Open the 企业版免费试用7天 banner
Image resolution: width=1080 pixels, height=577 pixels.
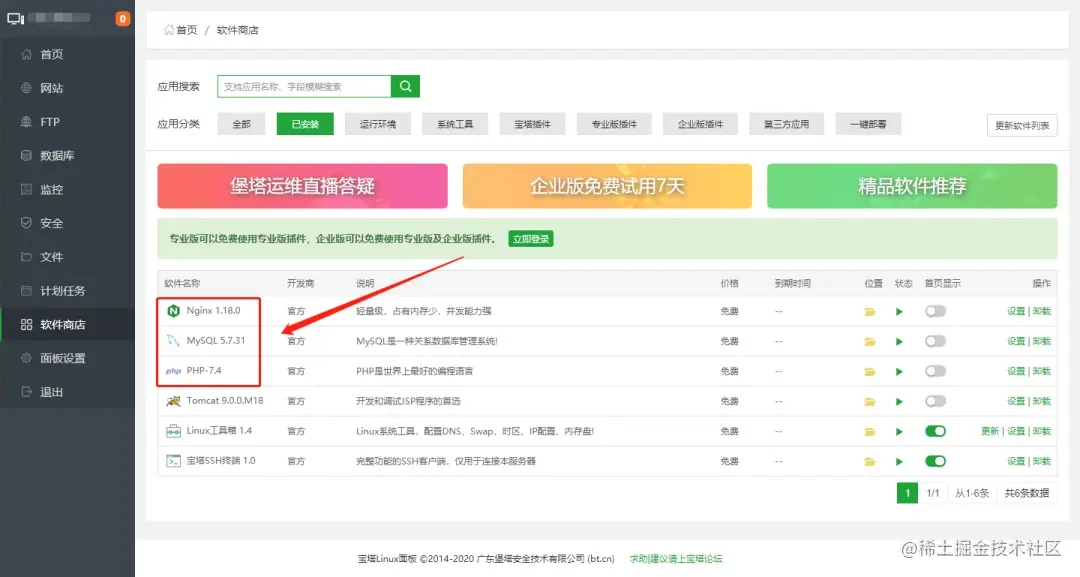click(x=607, y=186)
